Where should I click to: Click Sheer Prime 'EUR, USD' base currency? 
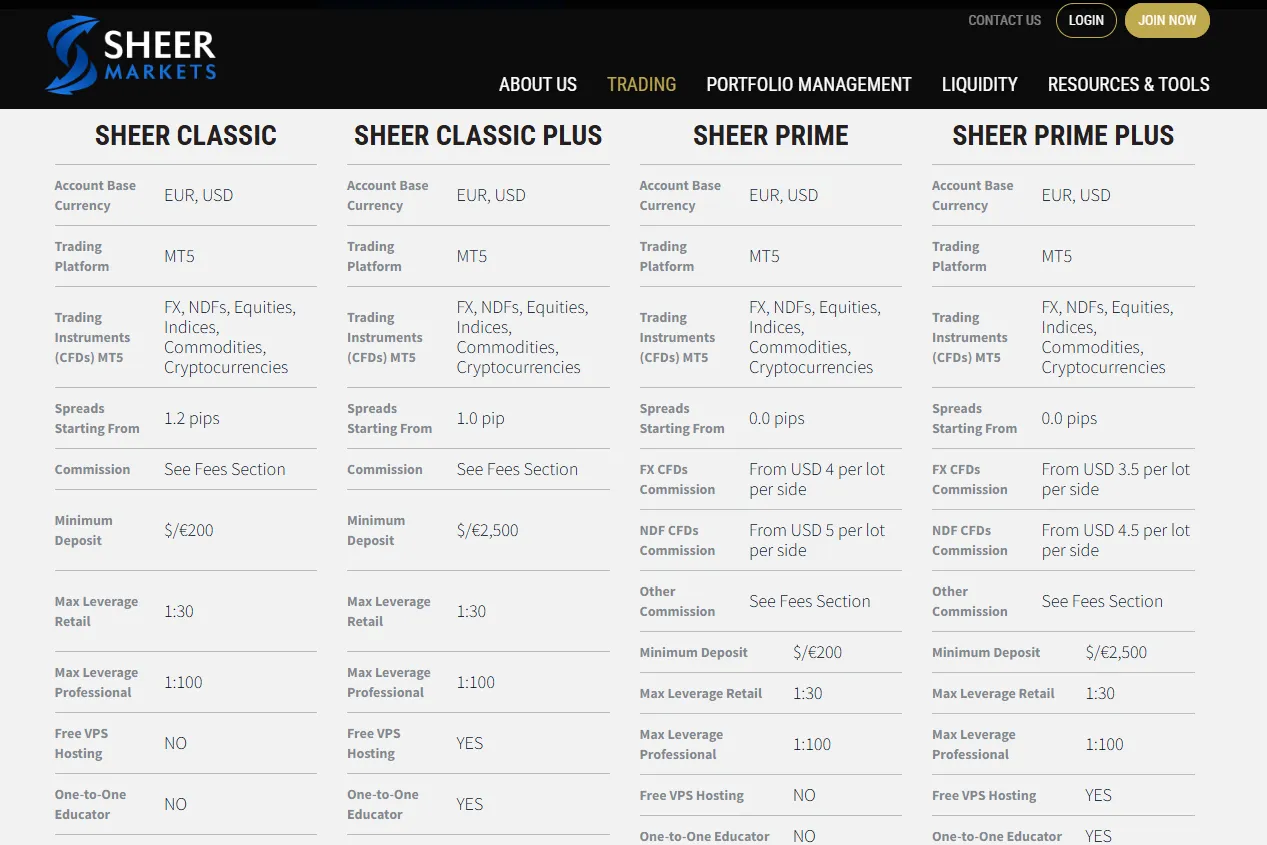784,195
